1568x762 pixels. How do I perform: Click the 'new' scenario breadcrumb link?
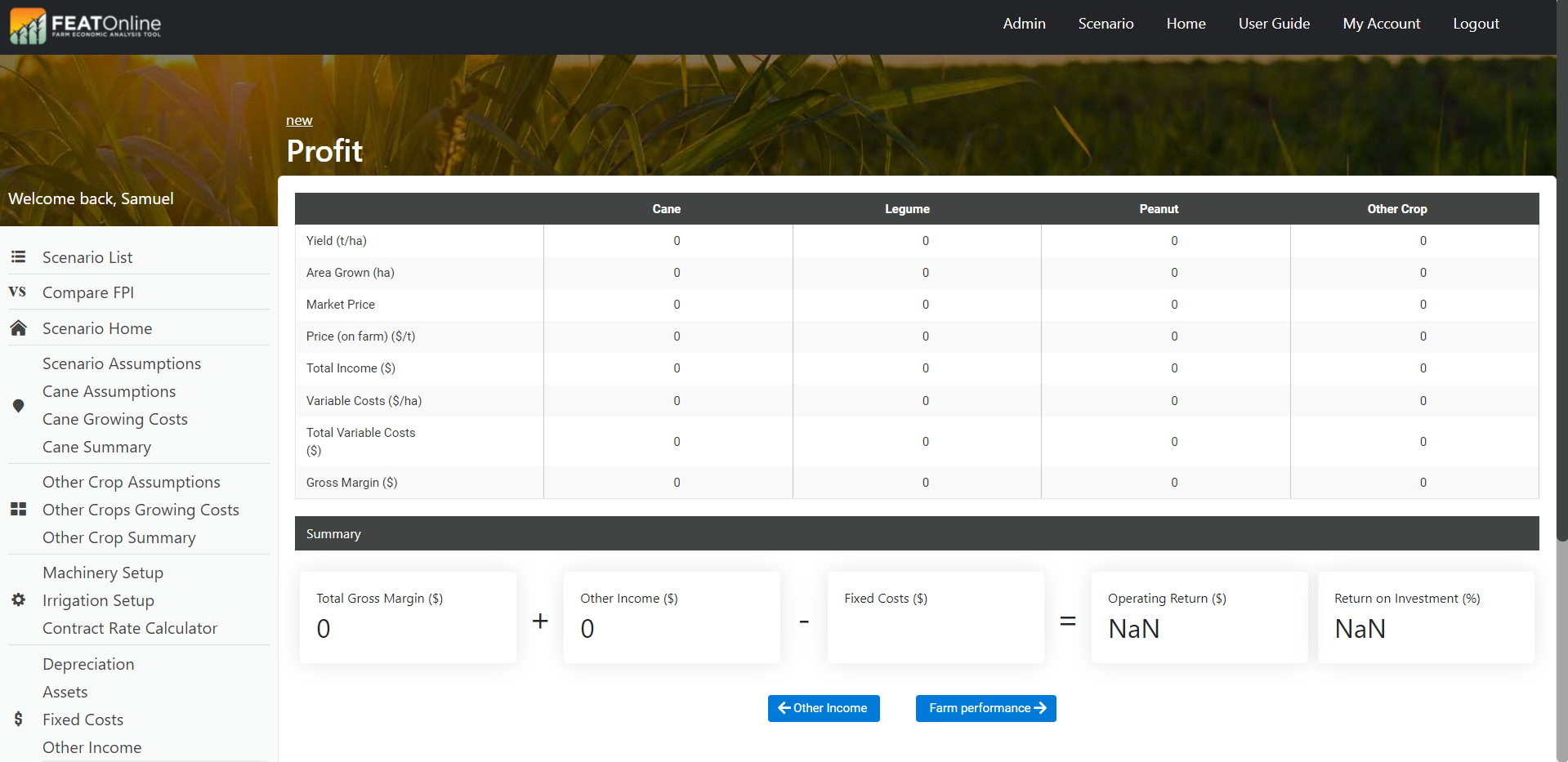pos(299,120)
